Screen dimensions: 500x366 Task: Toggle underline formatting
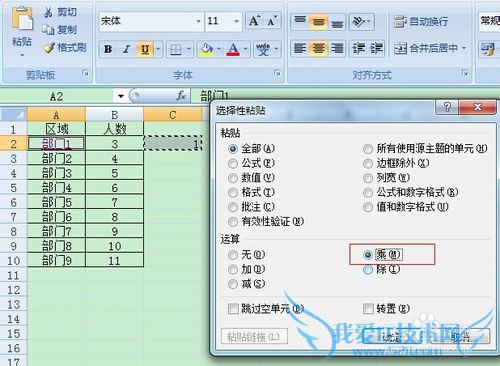[x=145, y=49]
